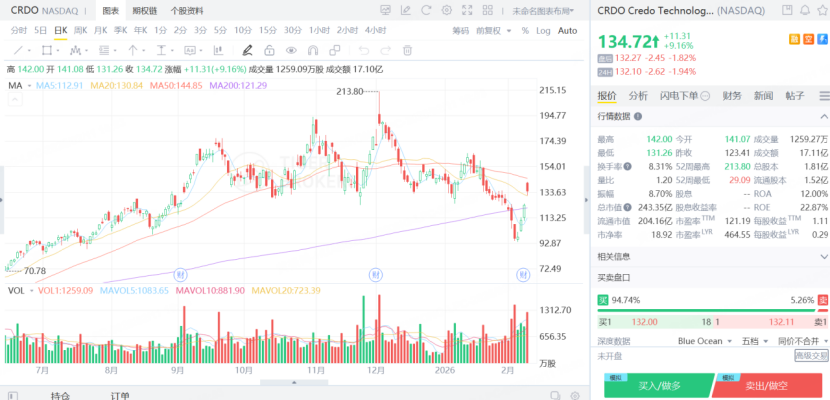Click the 高级交易 advanced trading button
Image resolution: width=830 pixels, height=400 pixels.
coord(811,356)
